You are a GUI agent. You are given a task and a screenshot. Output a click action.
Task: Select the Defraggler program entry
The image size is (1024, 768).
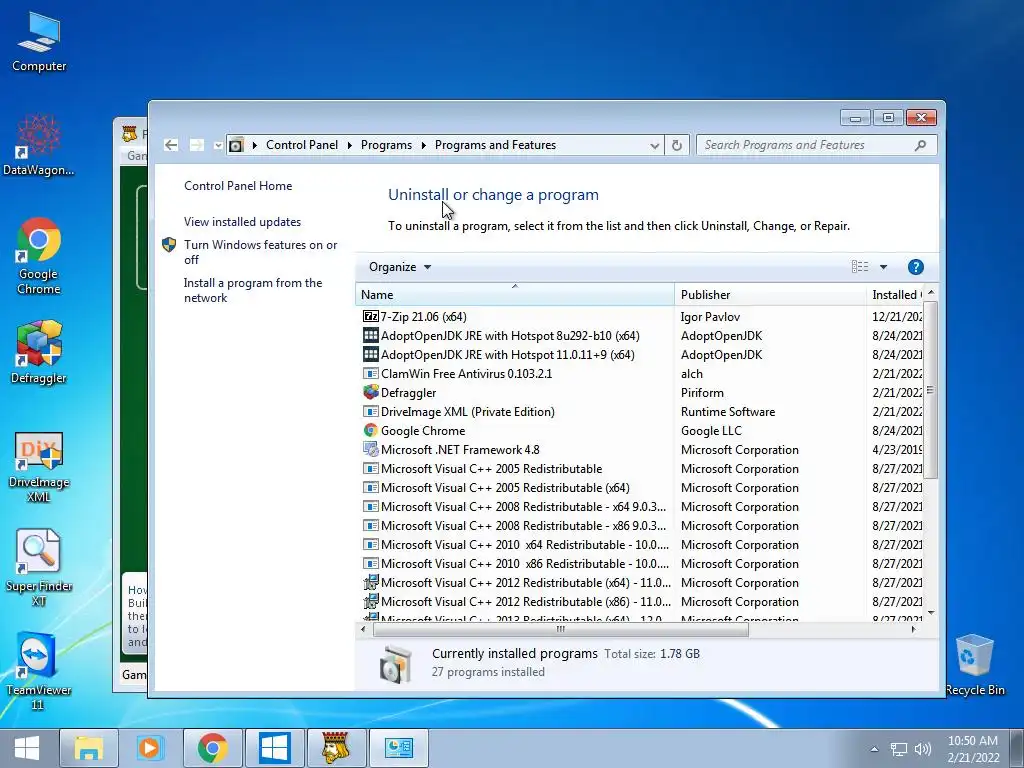click(x=642, y=392)
